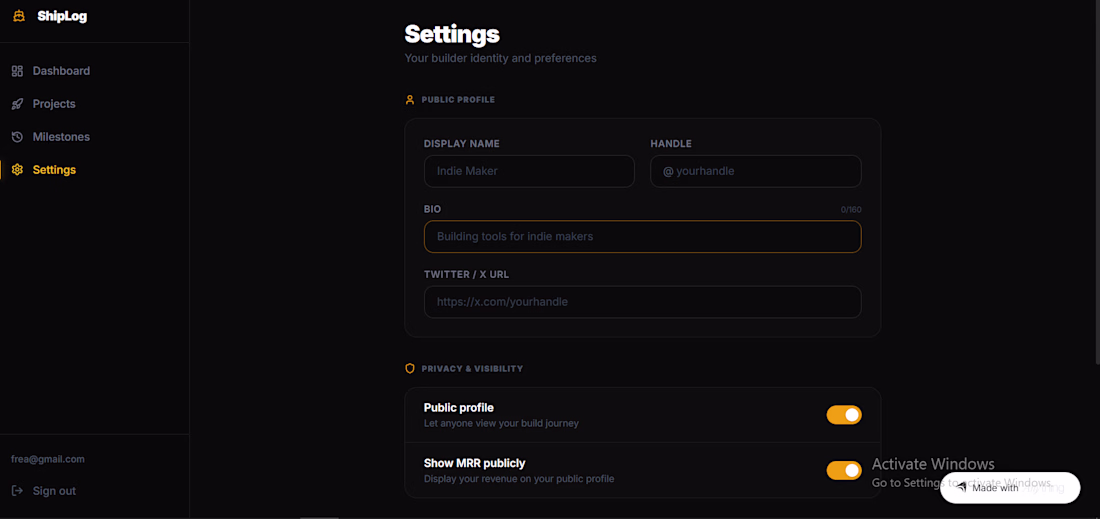Click into the Handle input field
The width and height of the screenshot is (1100, 519).
(x=756, y=171)
